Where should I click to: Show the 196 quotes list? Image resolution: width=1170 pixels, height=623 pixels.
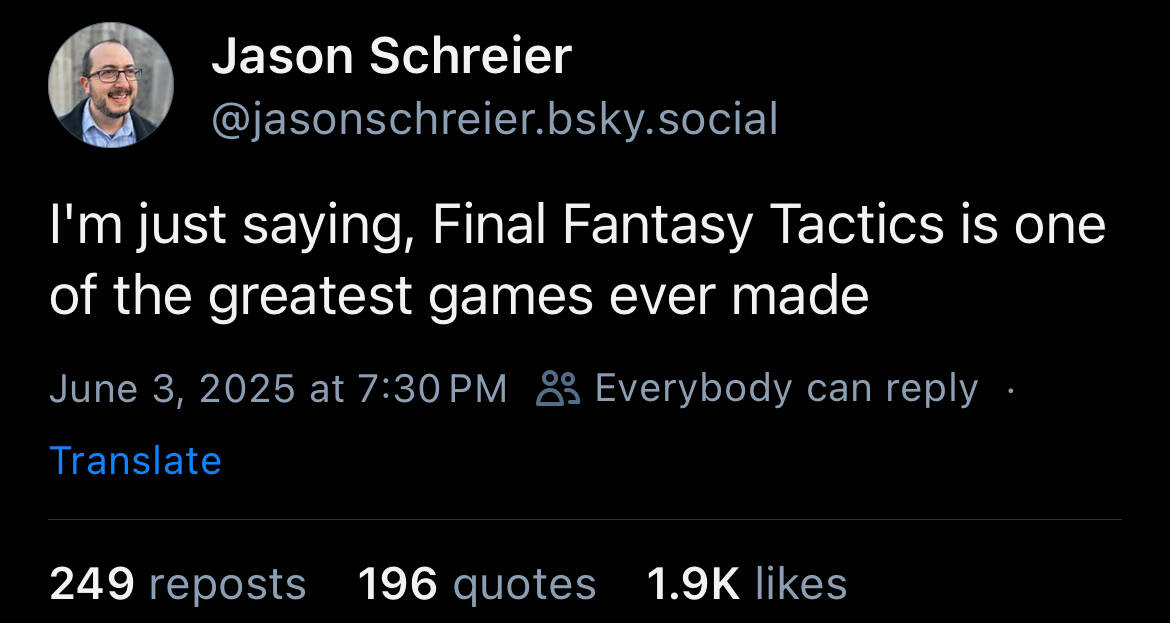point(477,584)
